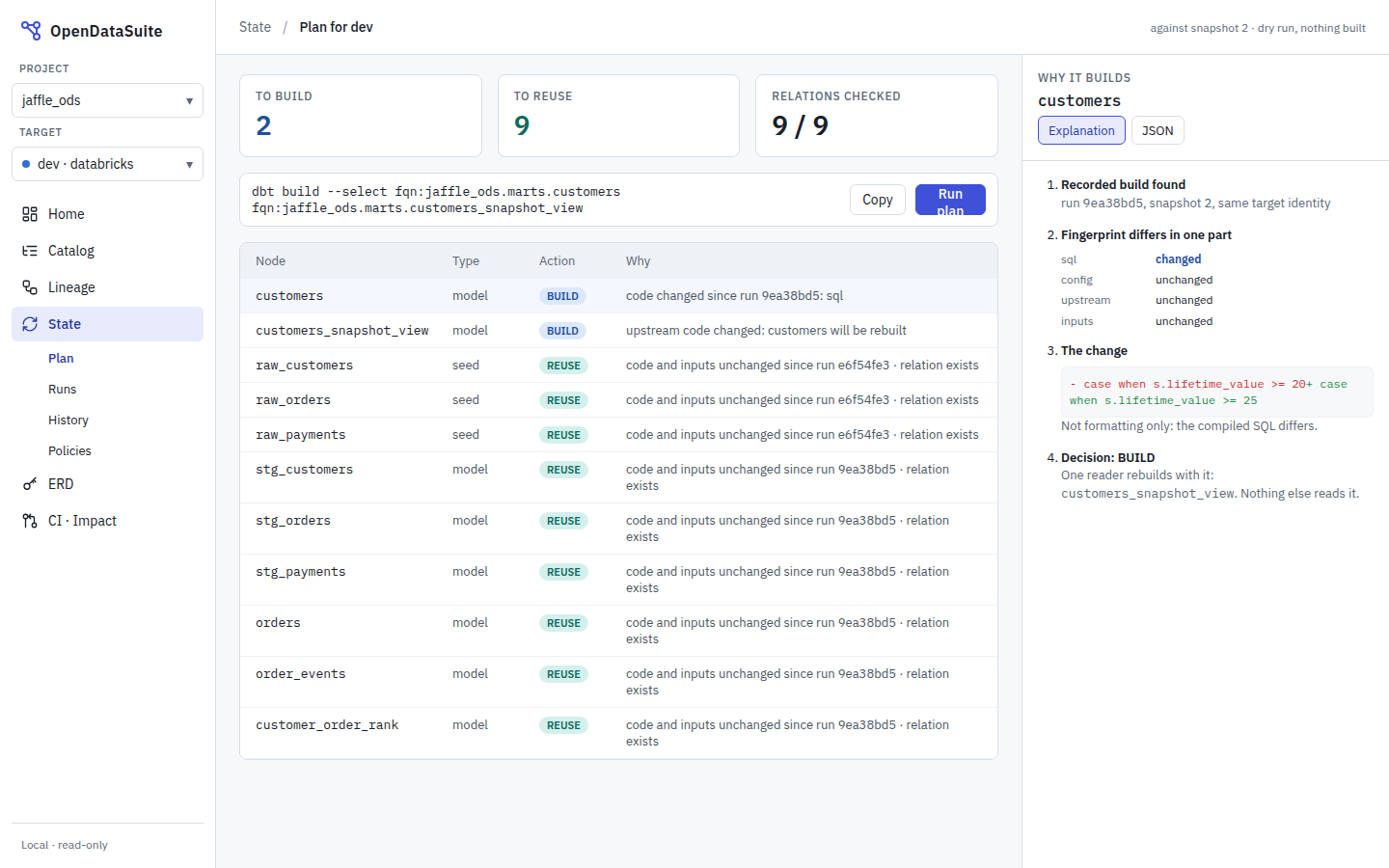Click the OpenDataSuite logo icon
The height and width of the screenshot is (868, 1389).
pos(31,31)
